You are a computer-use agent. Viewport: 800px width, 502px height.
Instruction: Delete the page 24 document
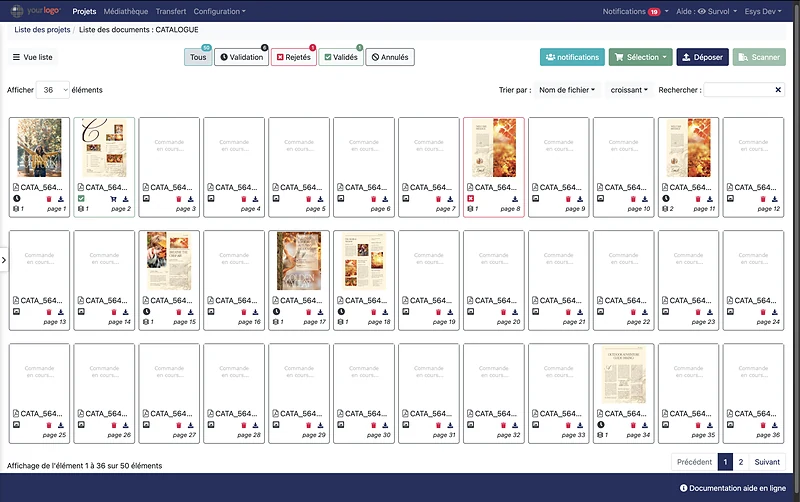pyautogui.click(x=763, y=312)
